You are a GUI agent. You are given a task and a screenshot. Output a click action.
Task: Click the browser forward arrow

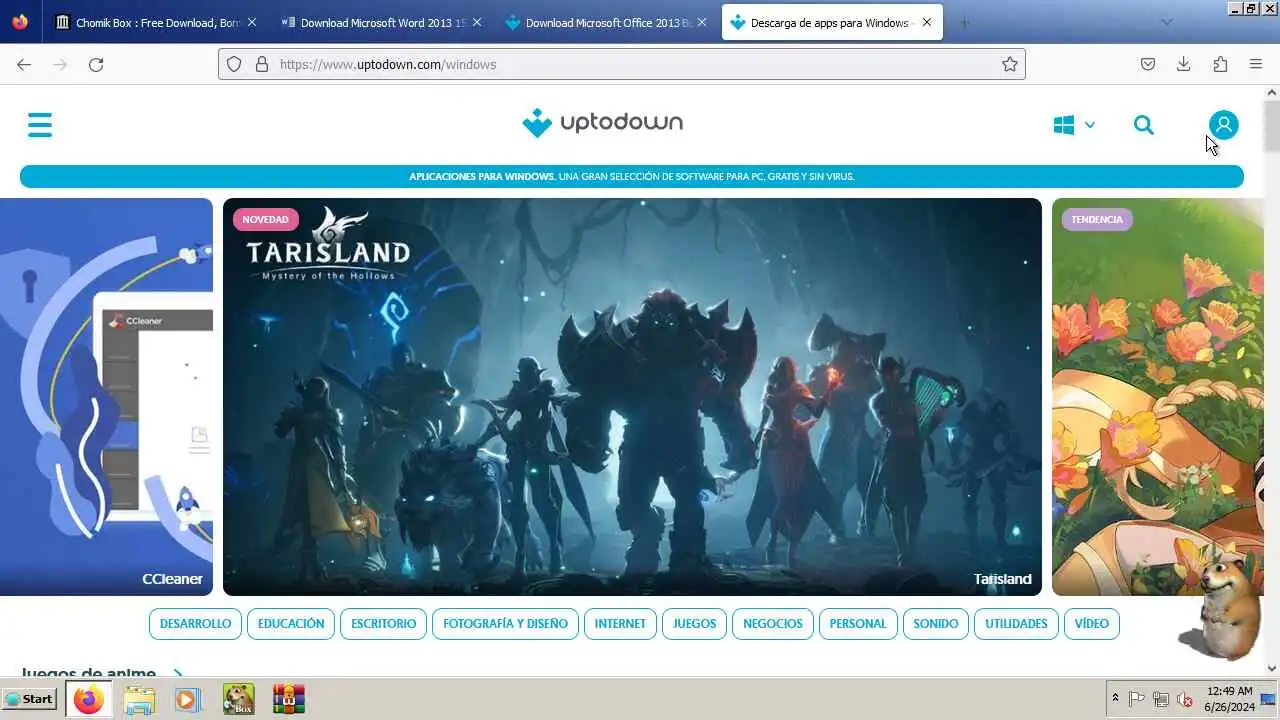[60, 64]
